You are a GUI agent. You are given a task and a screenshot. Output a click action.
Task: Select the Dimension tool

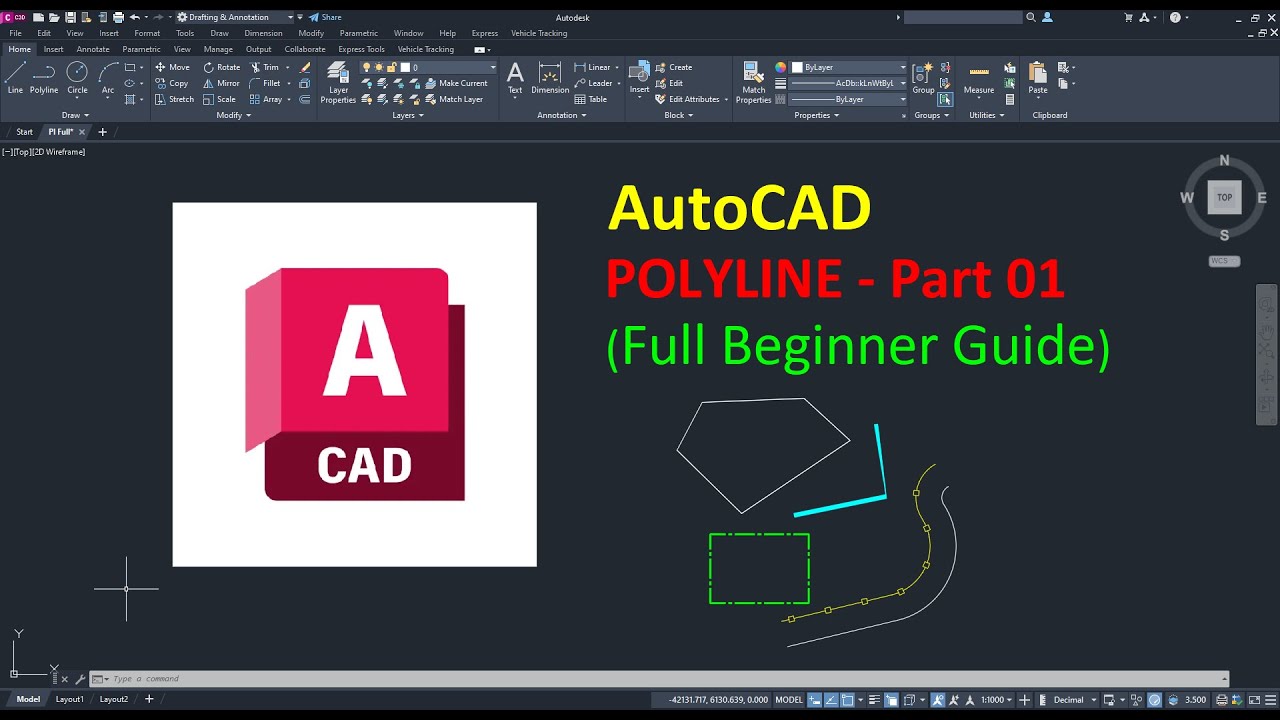550,78
